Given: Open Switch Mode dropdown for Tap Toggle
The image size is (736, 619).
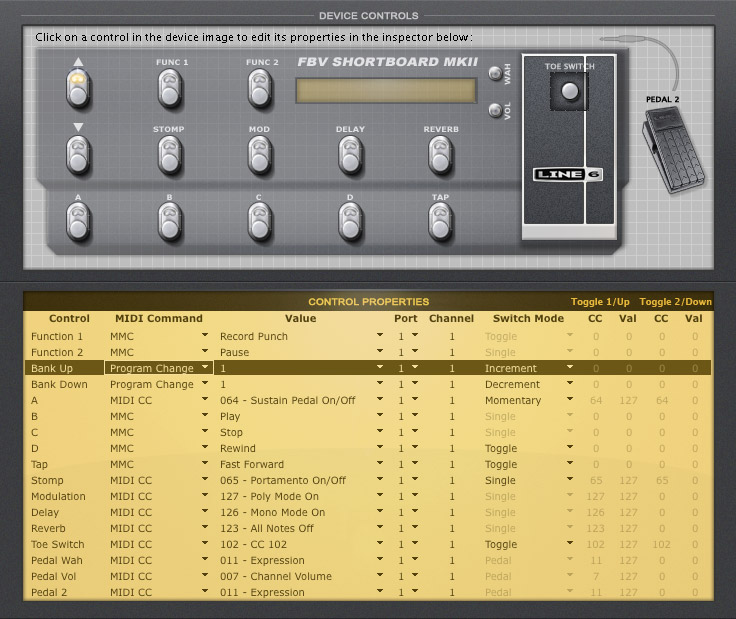Looking at the screenshot, I should point(570,463).
